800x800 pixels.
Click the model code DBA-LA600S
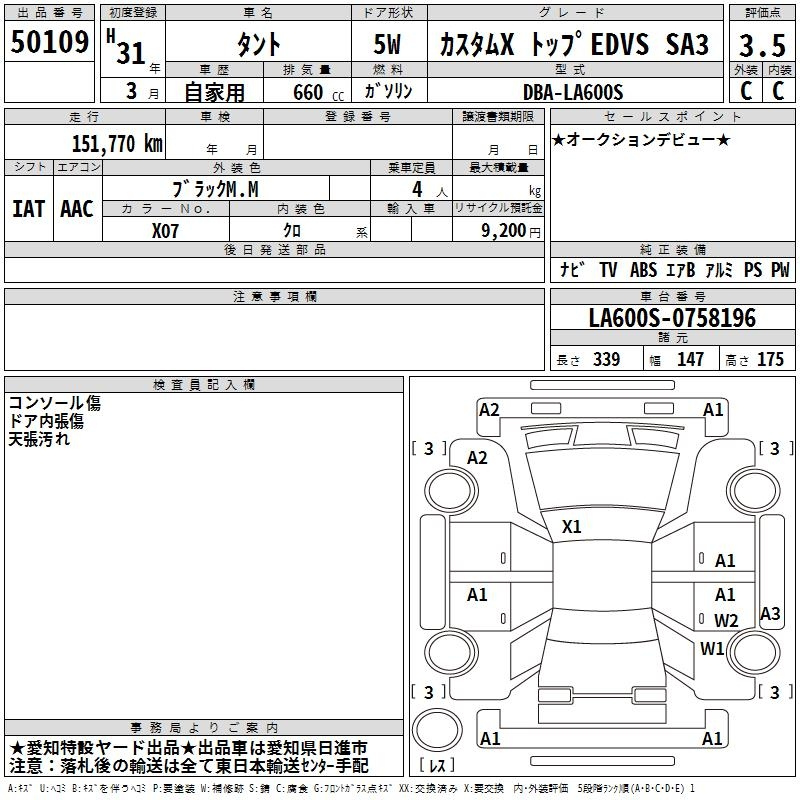point(572,92)
